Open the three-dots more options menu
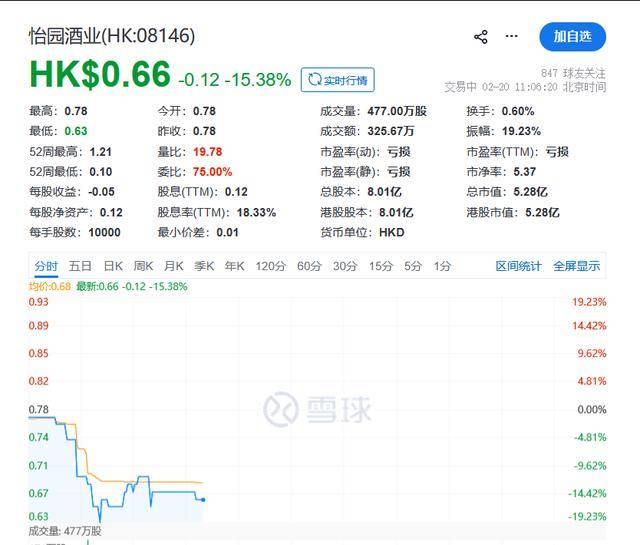 pos(512,37)
